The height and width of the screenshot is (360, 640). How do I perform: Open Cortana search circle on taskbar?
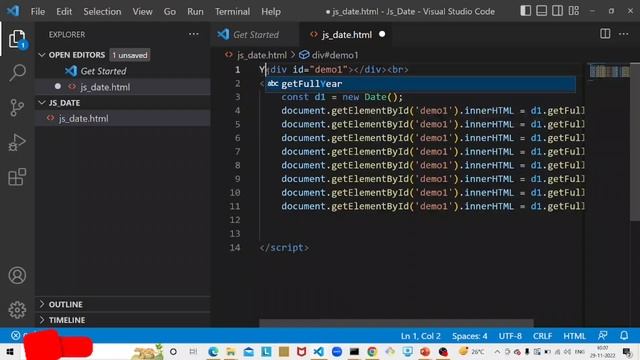tap(173, 351)
